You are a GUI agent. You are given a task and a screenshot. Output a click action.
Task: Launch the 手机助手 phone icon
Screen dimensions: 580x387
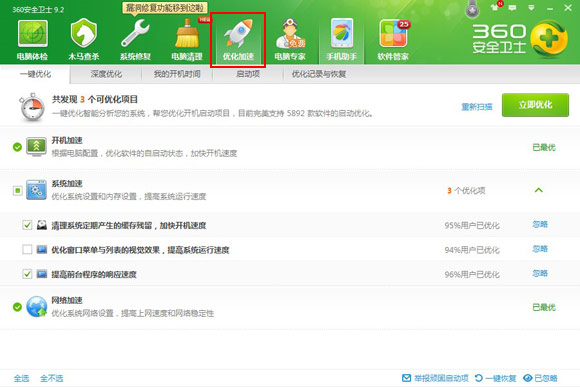tap(341, 34)
